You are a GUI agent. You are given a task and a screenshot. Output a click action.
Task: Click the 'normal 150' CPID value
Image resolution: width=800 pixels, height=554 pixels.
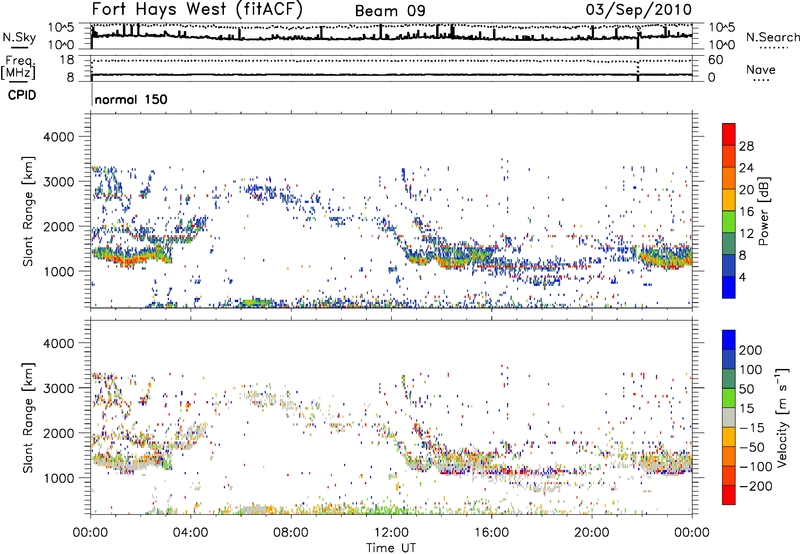(131, 99)
